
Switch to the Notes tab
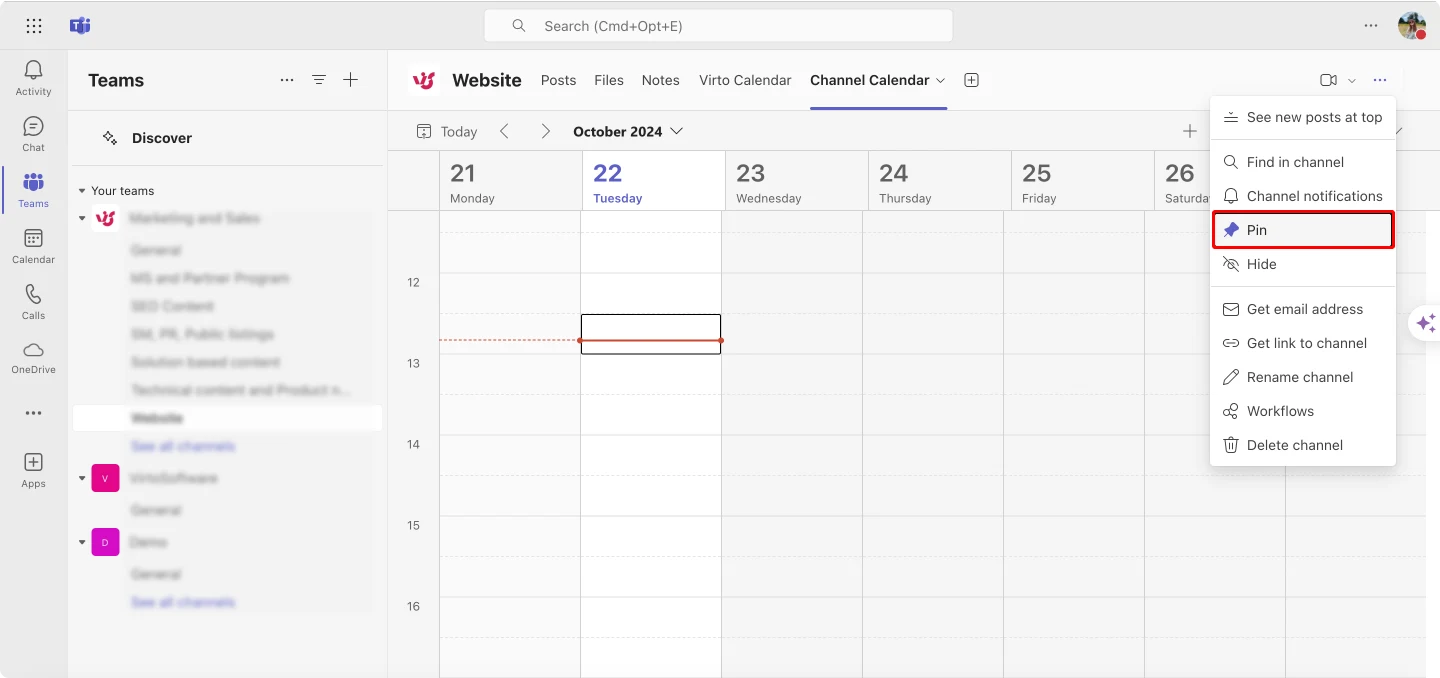661,80
